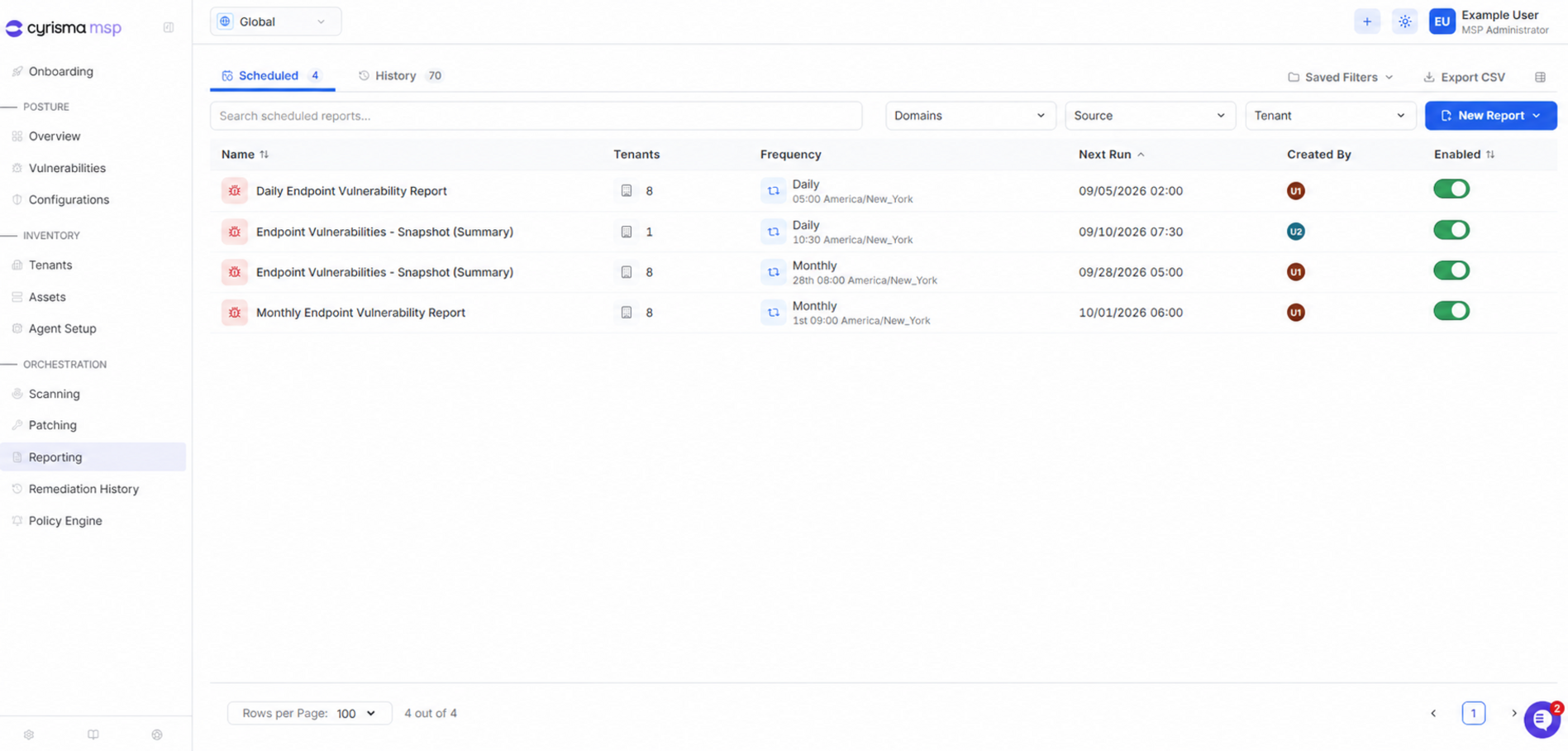Click U1 avatar in Monthly Endpoint Vulnerability row
Viewport: 1568px width, 751px height.
(x=1295, y=313)
